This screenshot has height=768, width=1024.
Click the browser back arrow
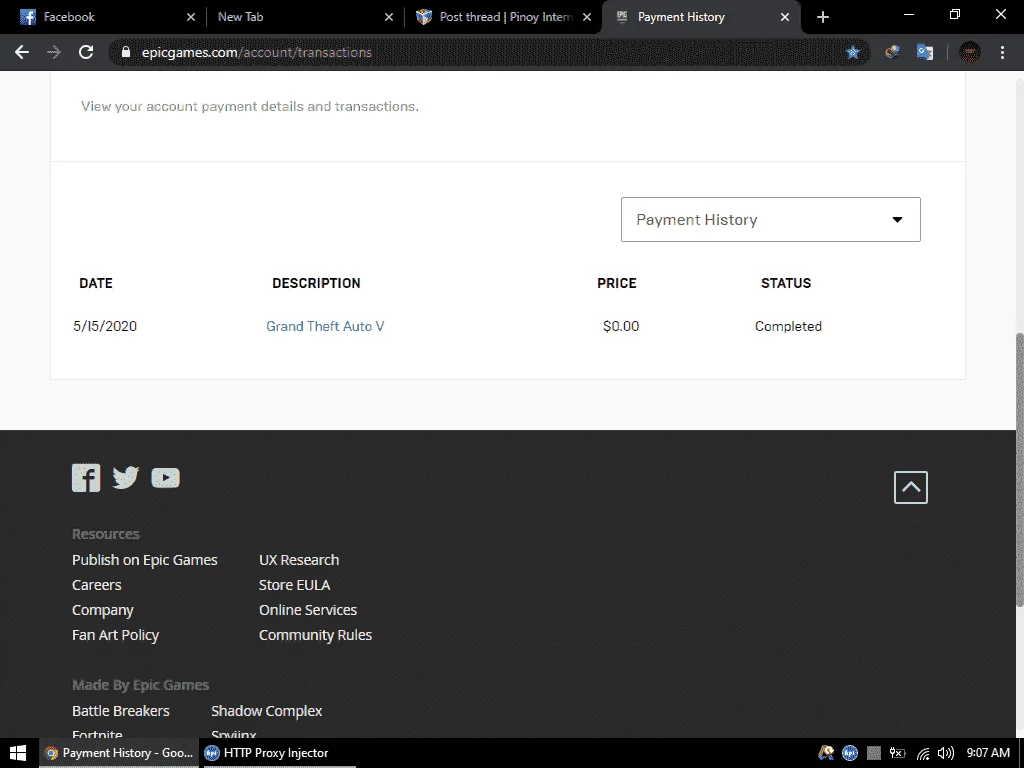22,52
